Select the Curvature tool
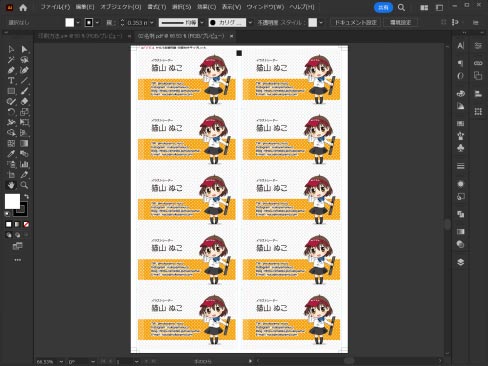 click(24, 70)
